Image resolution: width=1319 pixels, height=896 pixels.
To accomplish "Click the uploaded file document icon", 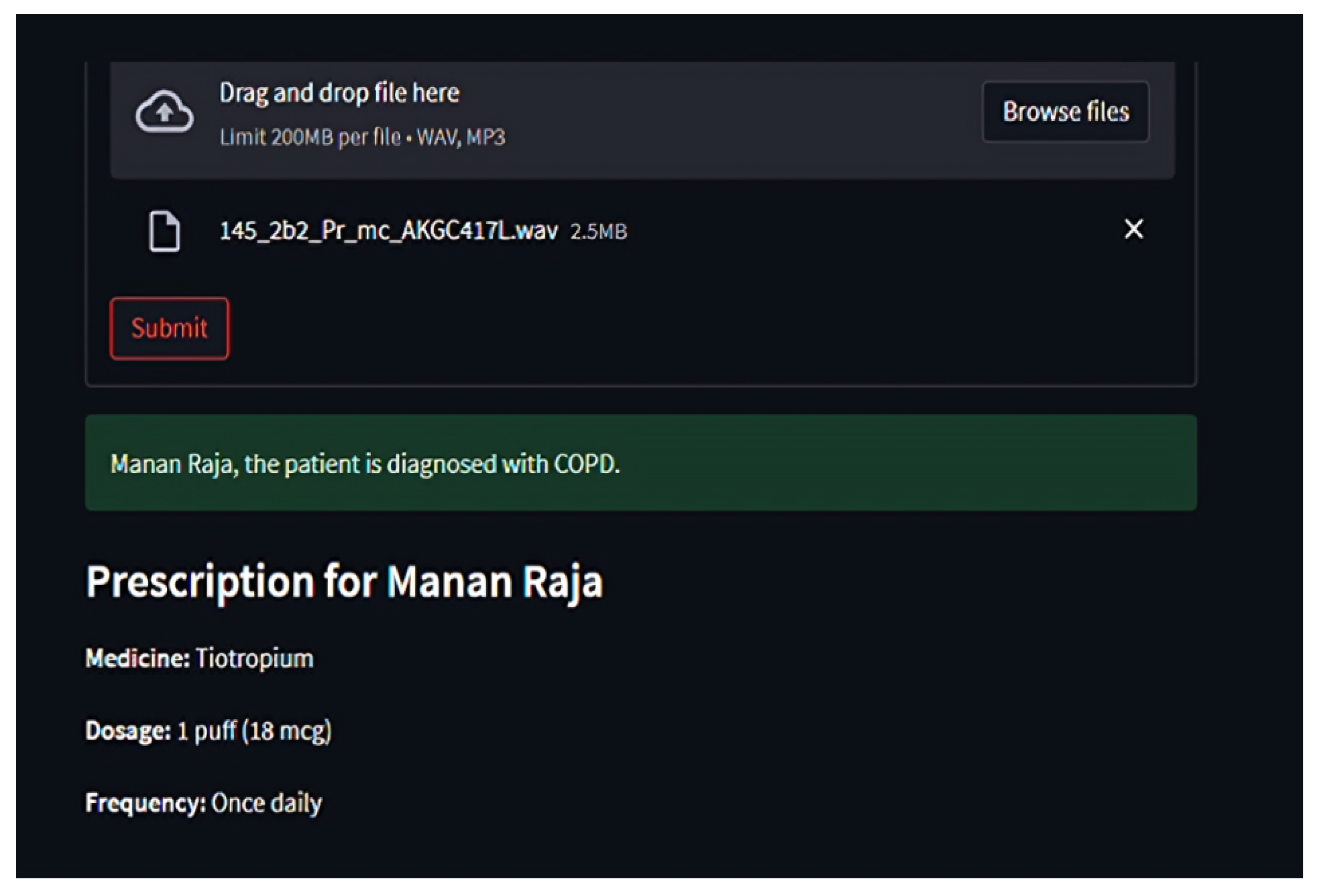I will click(165, 231).
